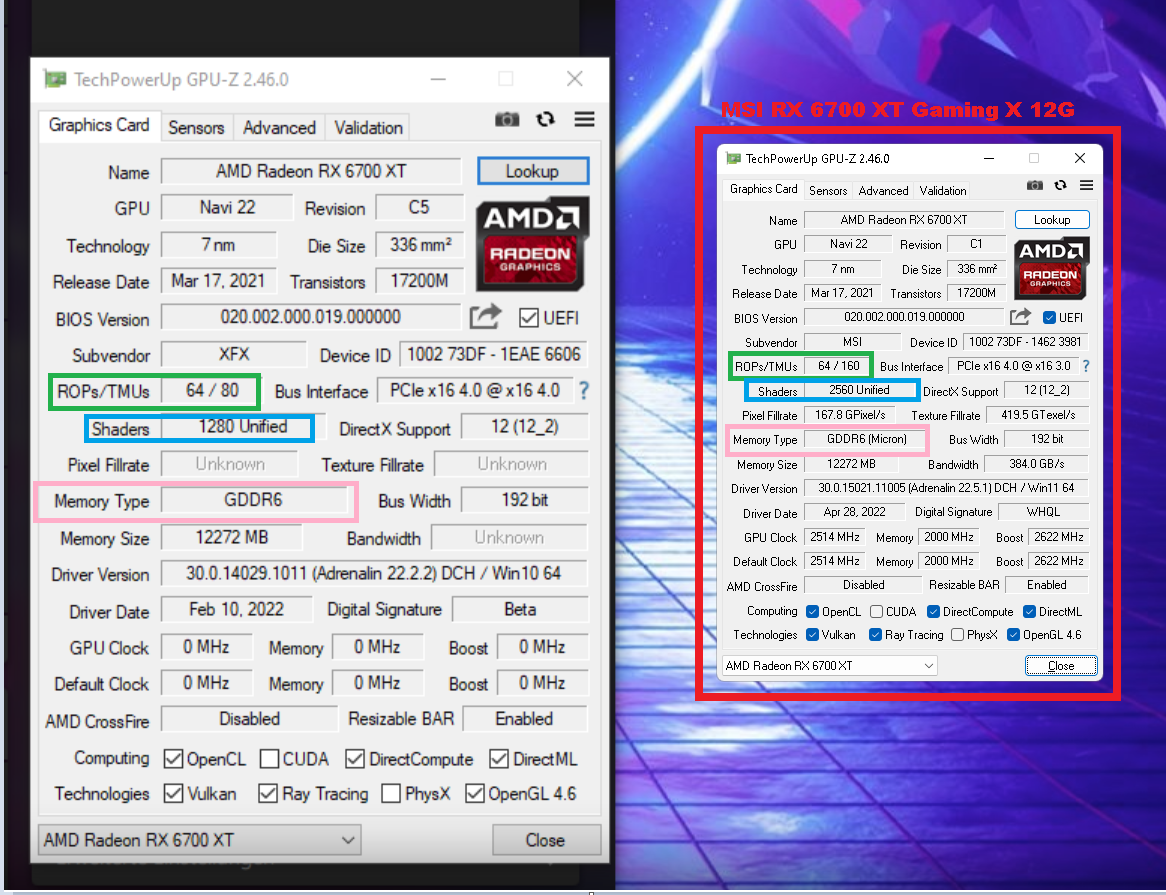Select Graphics Card tab in right GPU-Z
The width and height of the screenshot is (1166, 895).
[x=763, y=189]
